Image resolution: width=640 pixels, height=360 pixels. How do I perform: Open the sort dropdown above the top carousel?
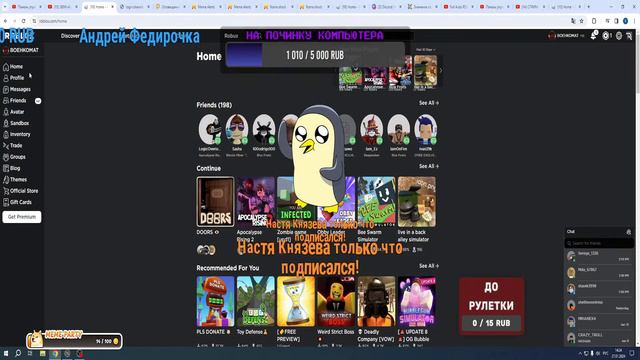click(425, 50)
